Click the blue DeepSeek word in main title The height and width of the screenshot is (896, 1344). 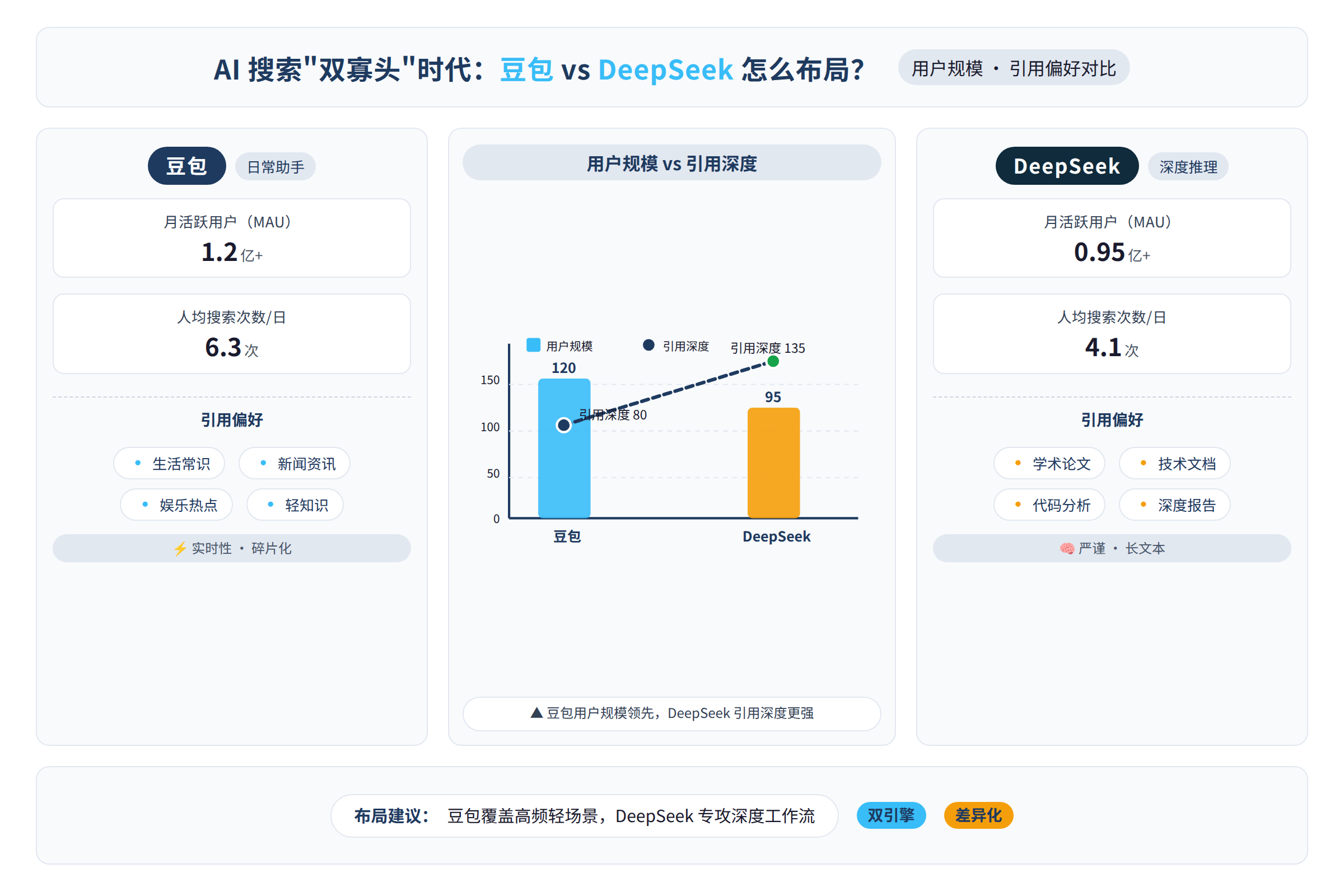(665, 69)
